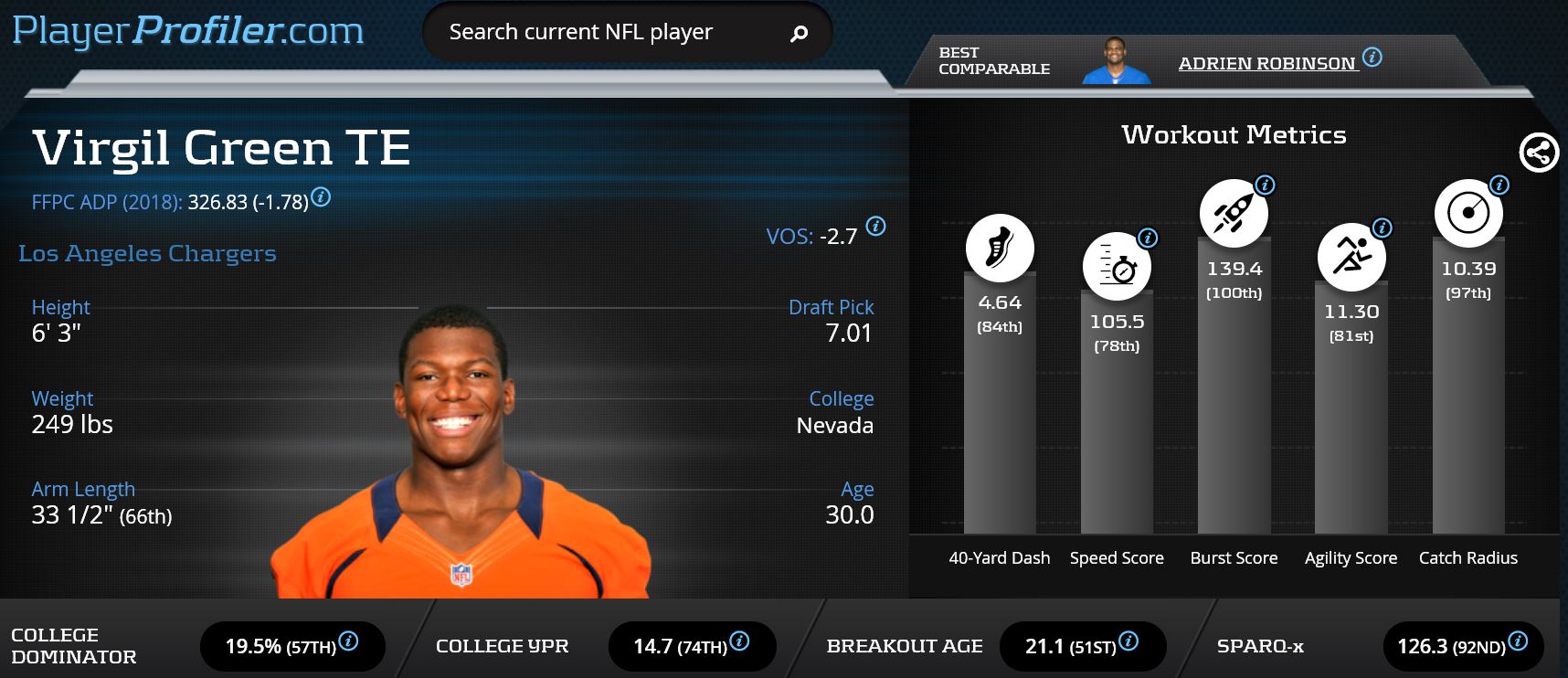This screenshot has height=678, width=1568.
Task: Click the Catch Radius target icon
Action: pyautogui.click(x=1468, y=213)
